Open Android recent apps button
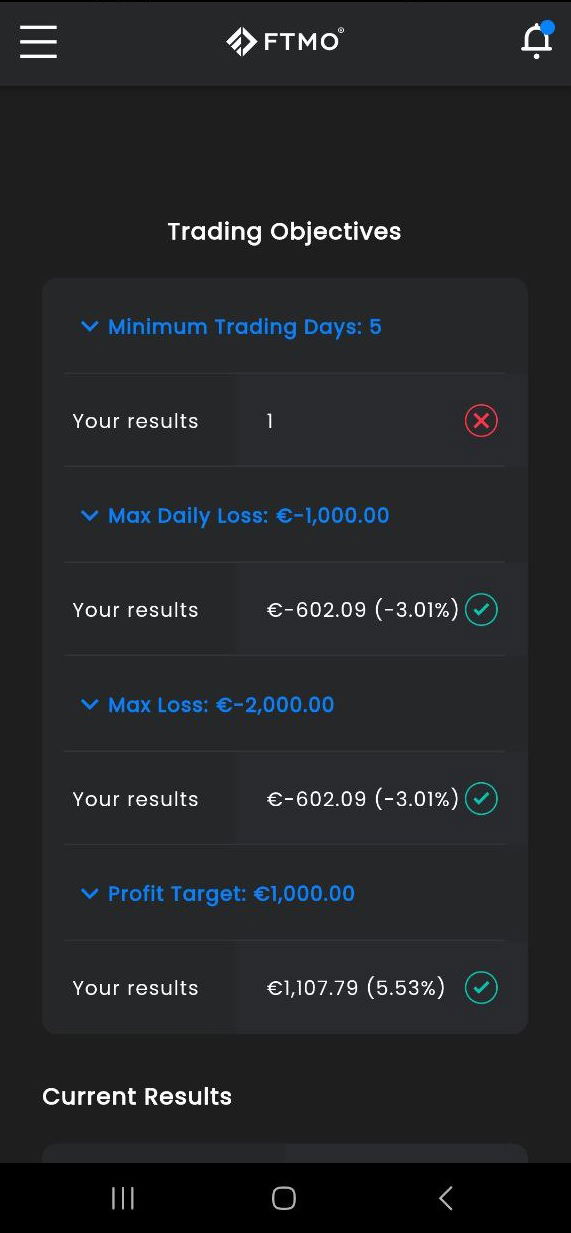This screenshot has height=1233, width=571. 123,1198
